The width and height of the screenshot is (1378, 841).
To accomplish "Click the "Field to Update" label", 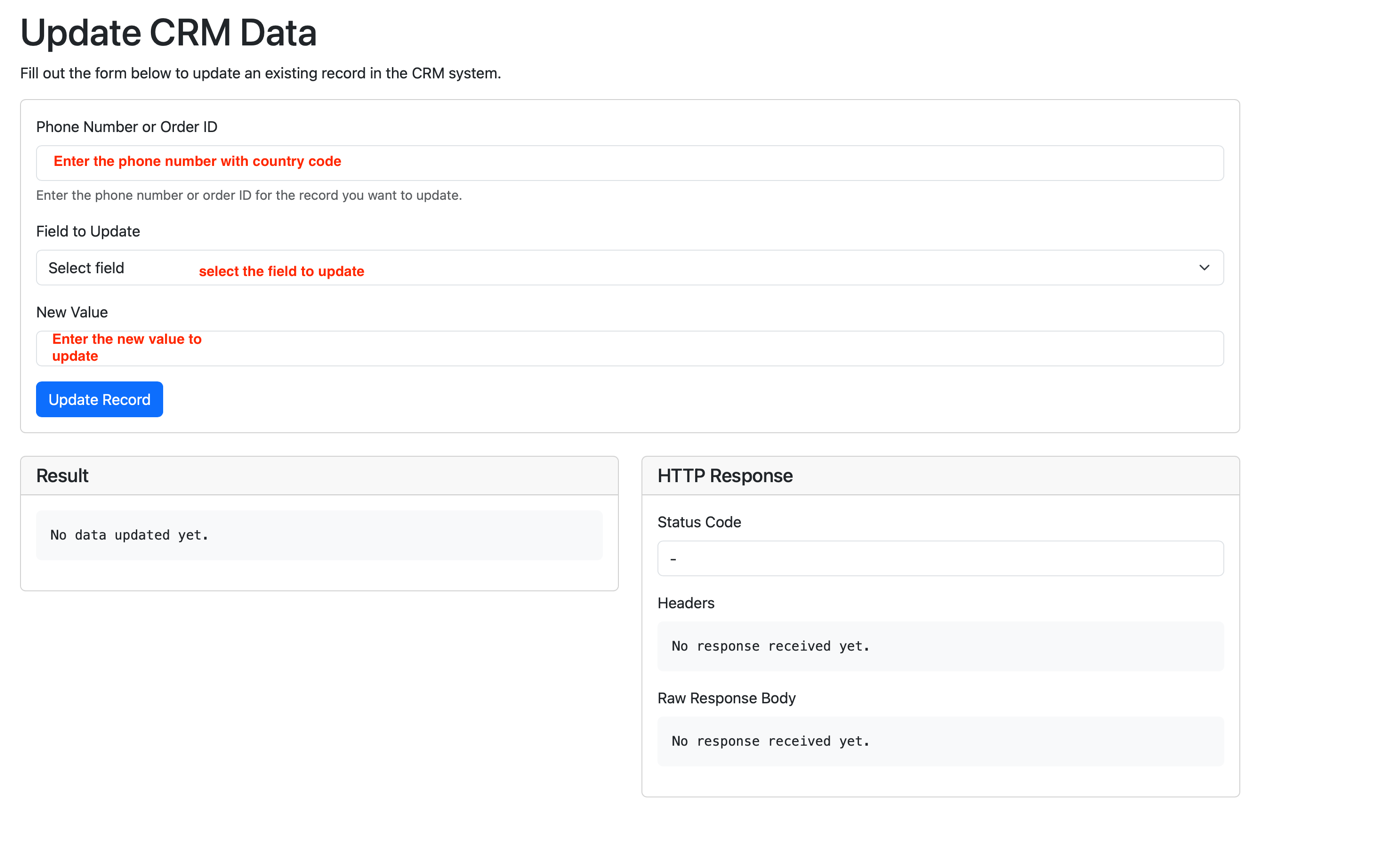I will [88, 231].
